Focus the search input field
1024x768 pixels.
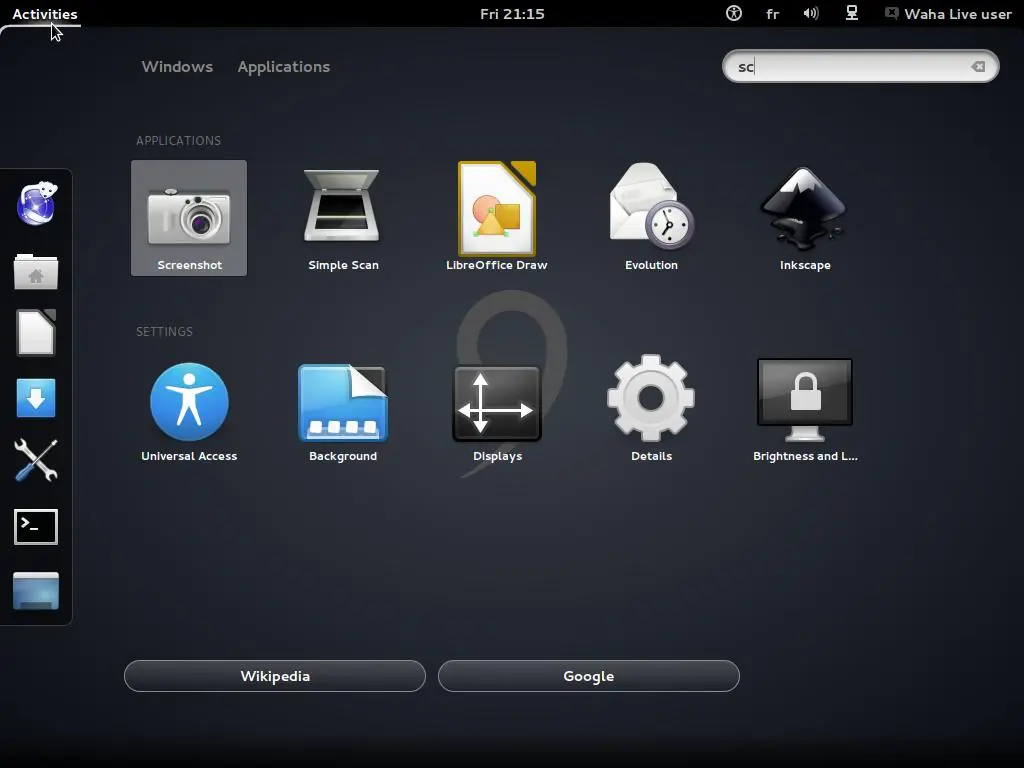(x=860, y=67)
